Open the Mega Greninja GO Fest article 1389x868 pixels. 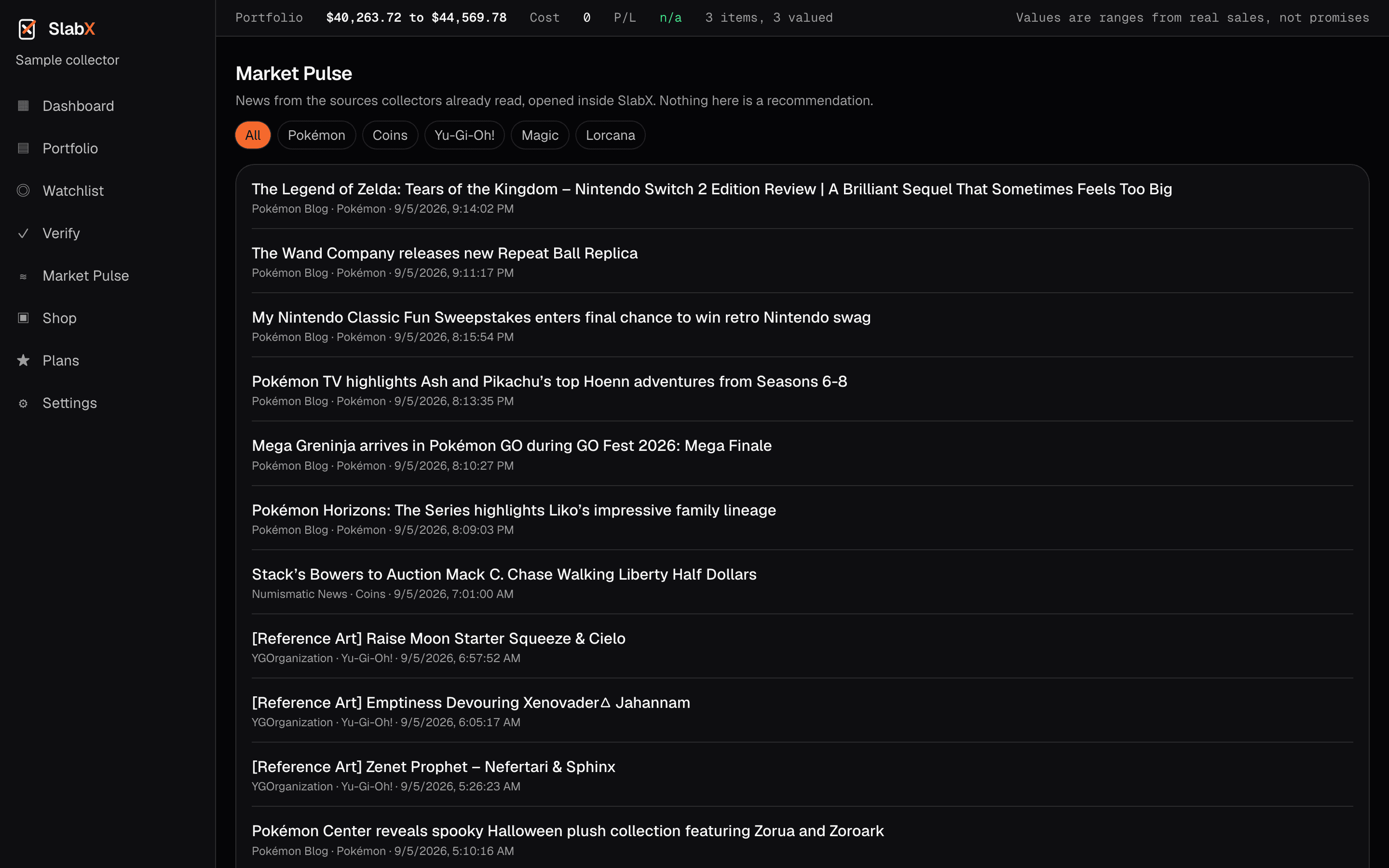click(511, 446)
